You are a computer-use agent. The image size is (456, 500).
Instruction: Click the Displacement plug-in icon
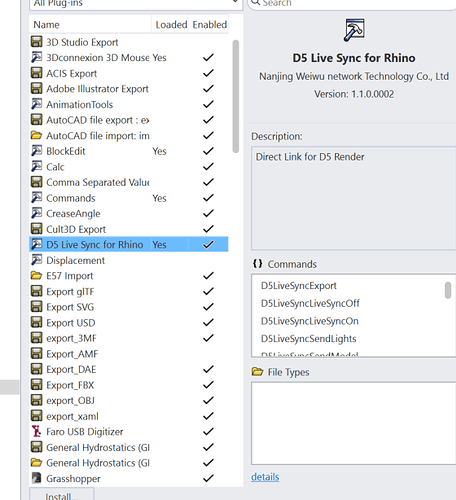click(x=37, y=260)
